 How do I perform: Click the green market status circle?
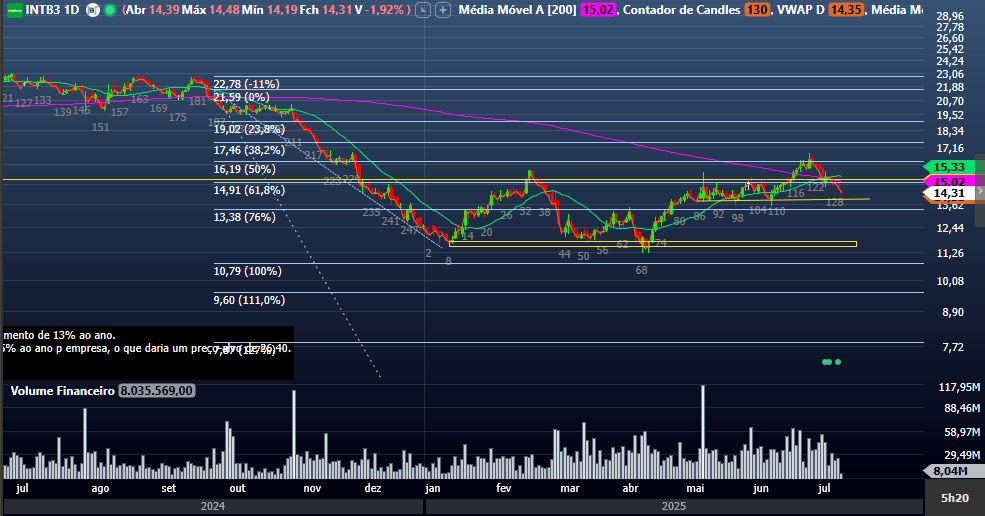coord(109,8)
